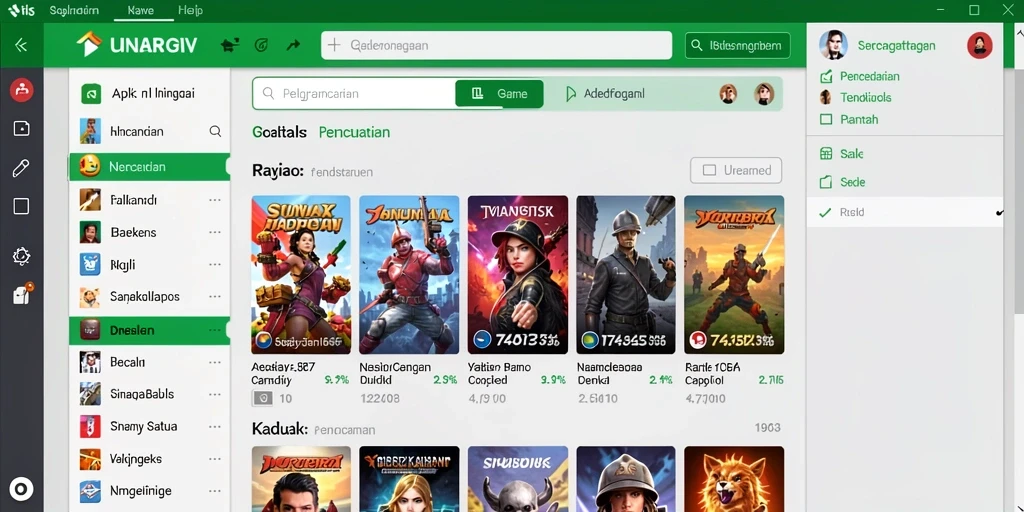The width and height of the screenshot is (1024, 512).
Task: Click the Sanakollapos app icon
Action: [90, 297]
